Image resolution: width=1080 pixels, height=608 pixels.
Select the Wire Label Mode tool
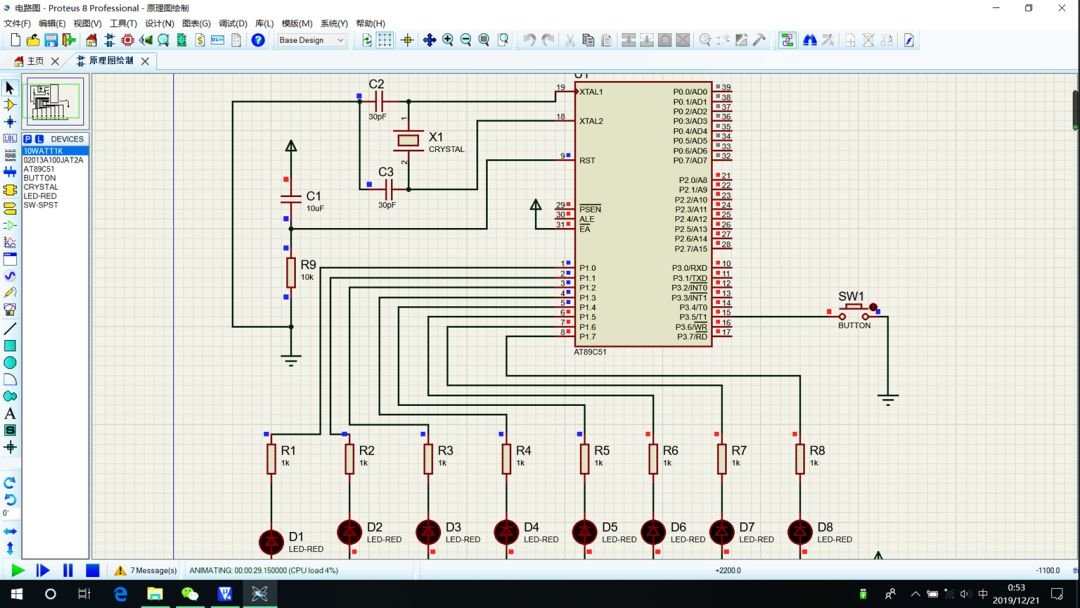coord(10,138)
